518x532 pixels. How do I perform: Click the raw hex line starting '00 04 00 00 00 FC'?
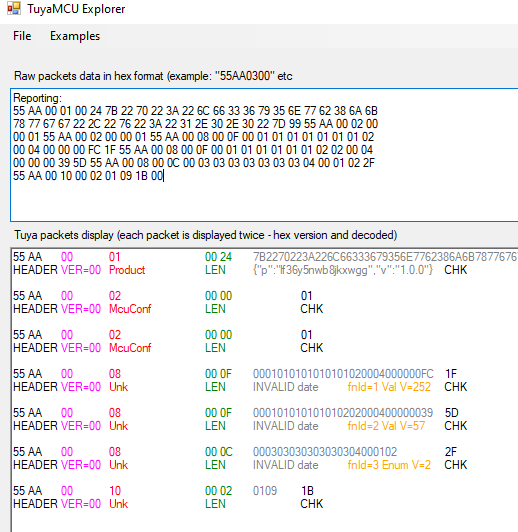click(193, 150)
